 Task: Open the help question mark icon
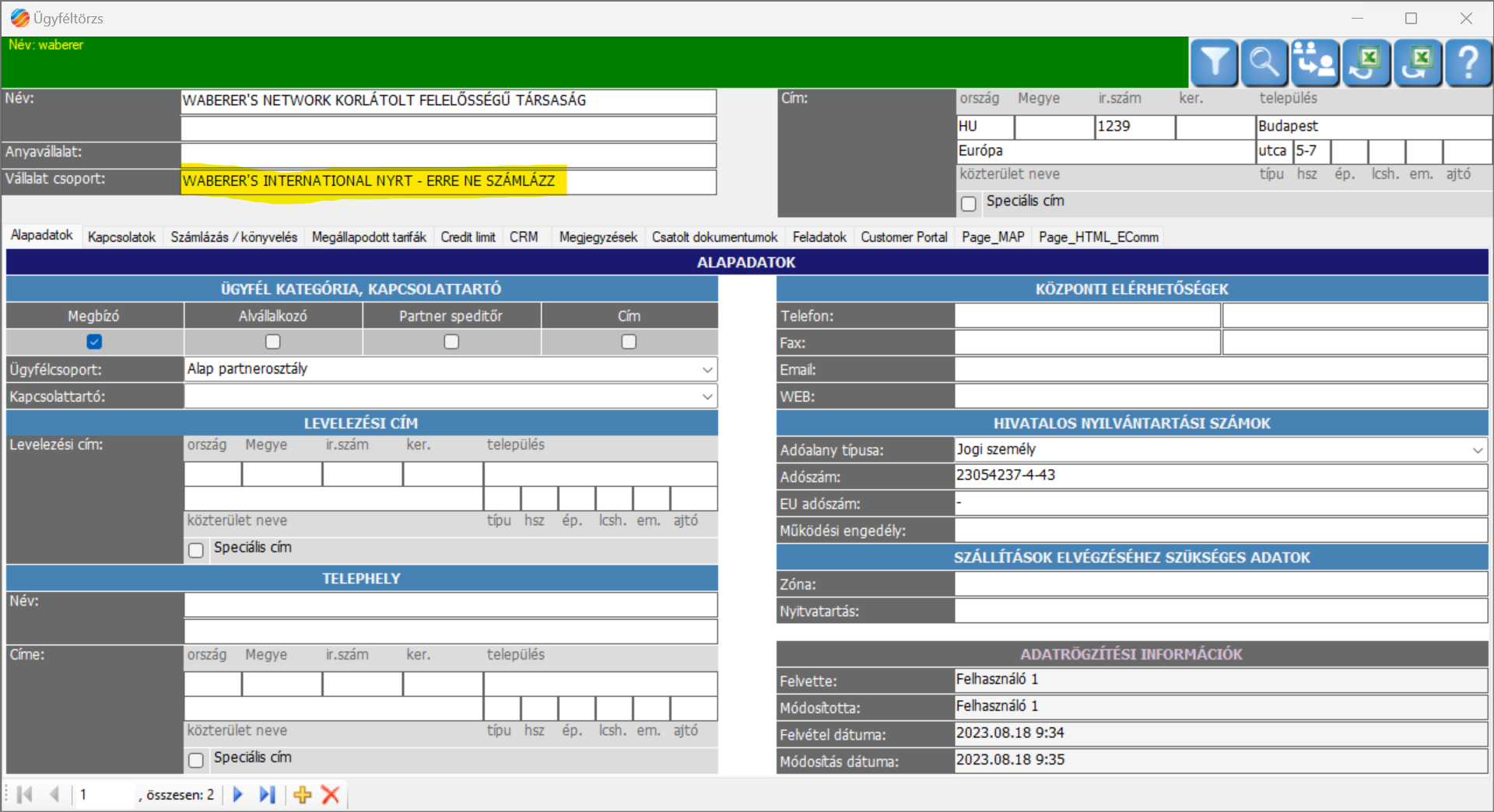click(1468, 62)
